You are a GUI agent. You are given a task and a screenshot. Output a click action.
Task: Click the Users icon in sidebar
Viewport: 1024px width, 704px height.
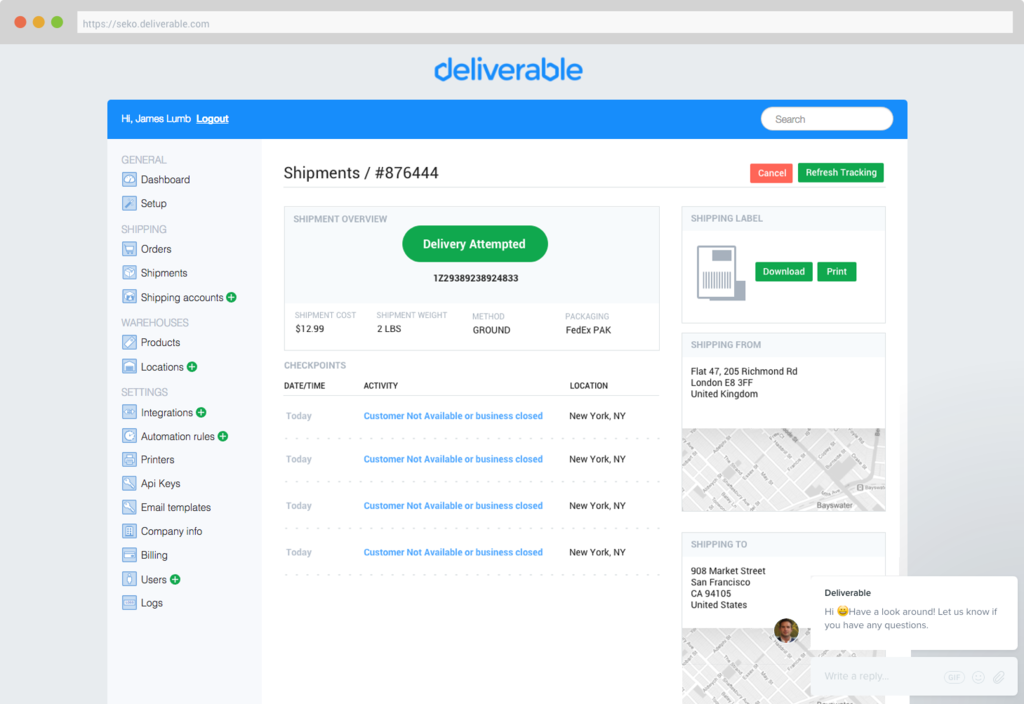click(x=129, y=579)
